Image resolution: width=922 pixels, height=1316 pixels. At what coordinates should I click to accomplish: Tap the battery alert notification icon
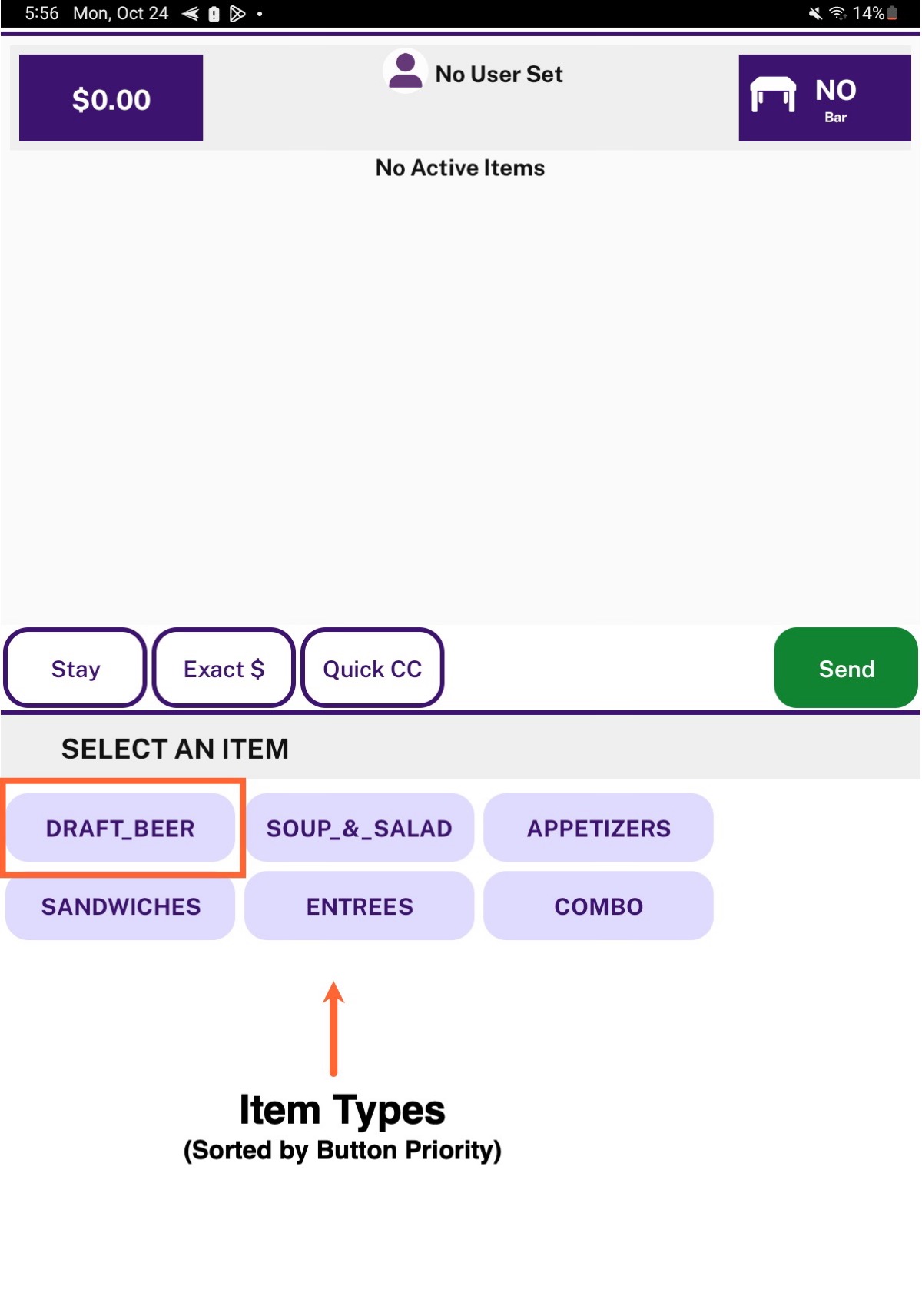[x=214, y=13]
